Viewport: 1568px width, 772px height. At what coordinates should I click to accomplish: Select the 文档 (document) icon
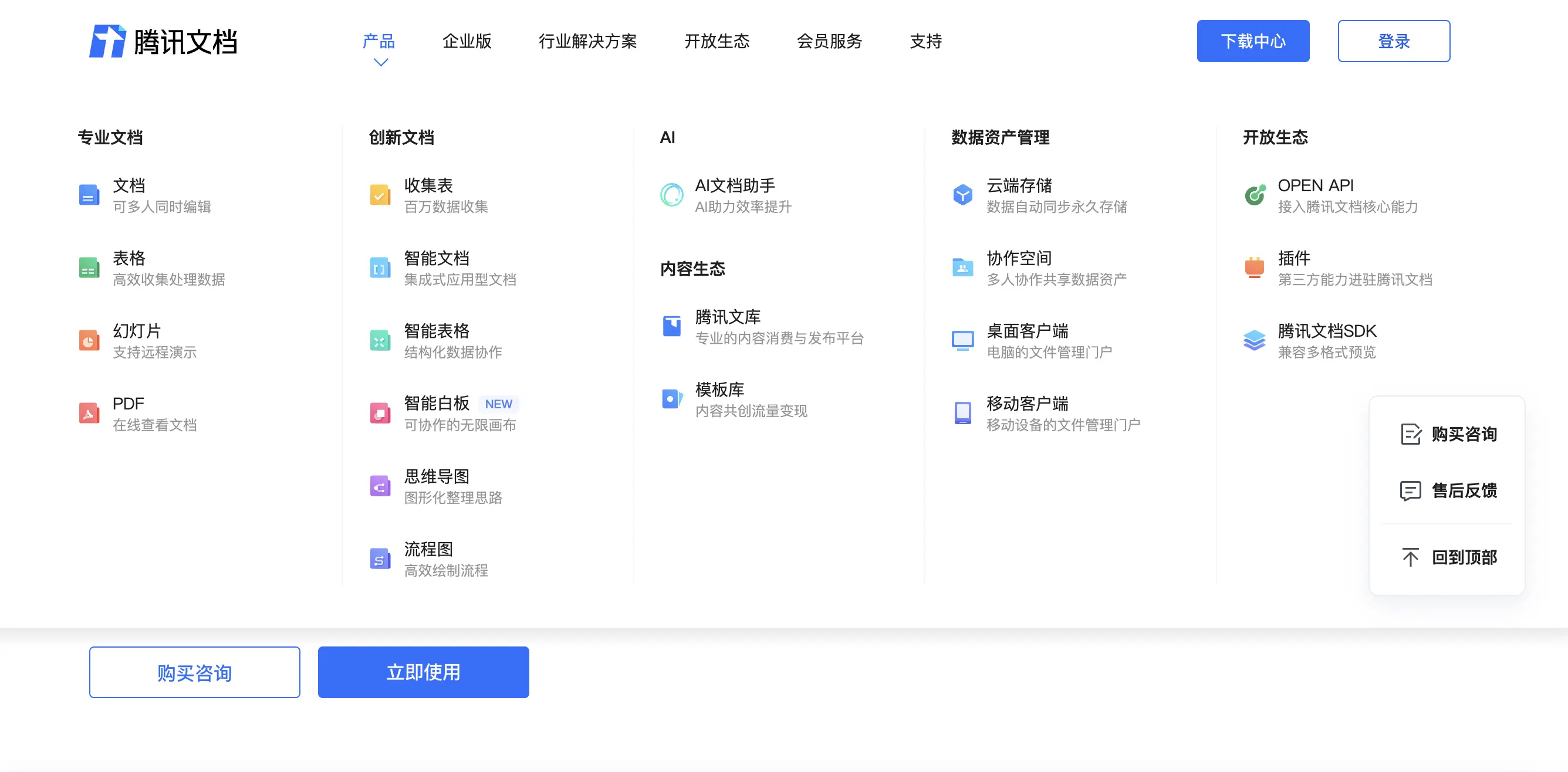(x=89, y=195)
